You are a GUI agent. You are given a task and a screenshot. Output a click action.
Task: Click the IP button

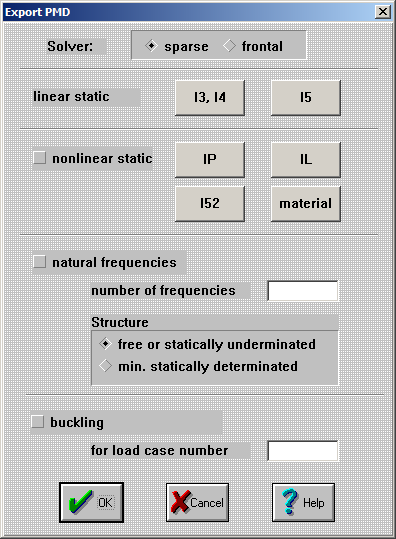point(210,160)
